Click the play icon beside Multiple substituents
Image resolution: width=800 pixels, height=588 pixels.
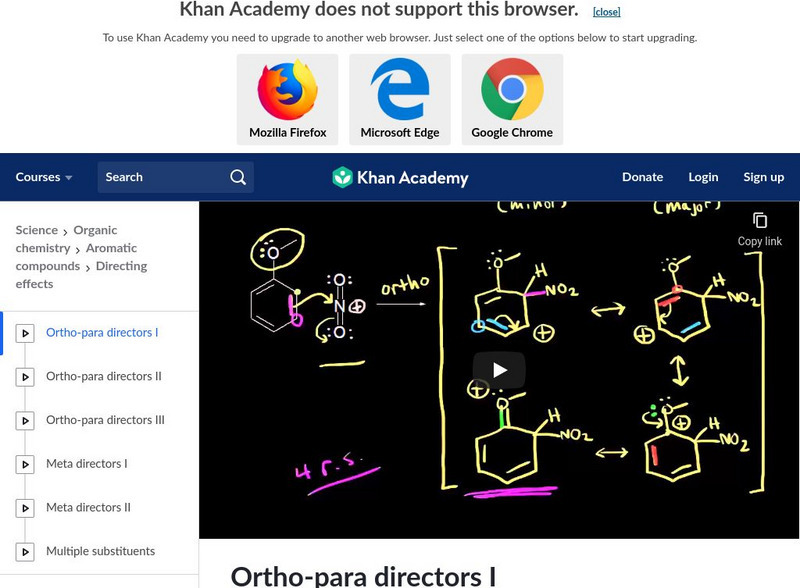pos(24,551)
